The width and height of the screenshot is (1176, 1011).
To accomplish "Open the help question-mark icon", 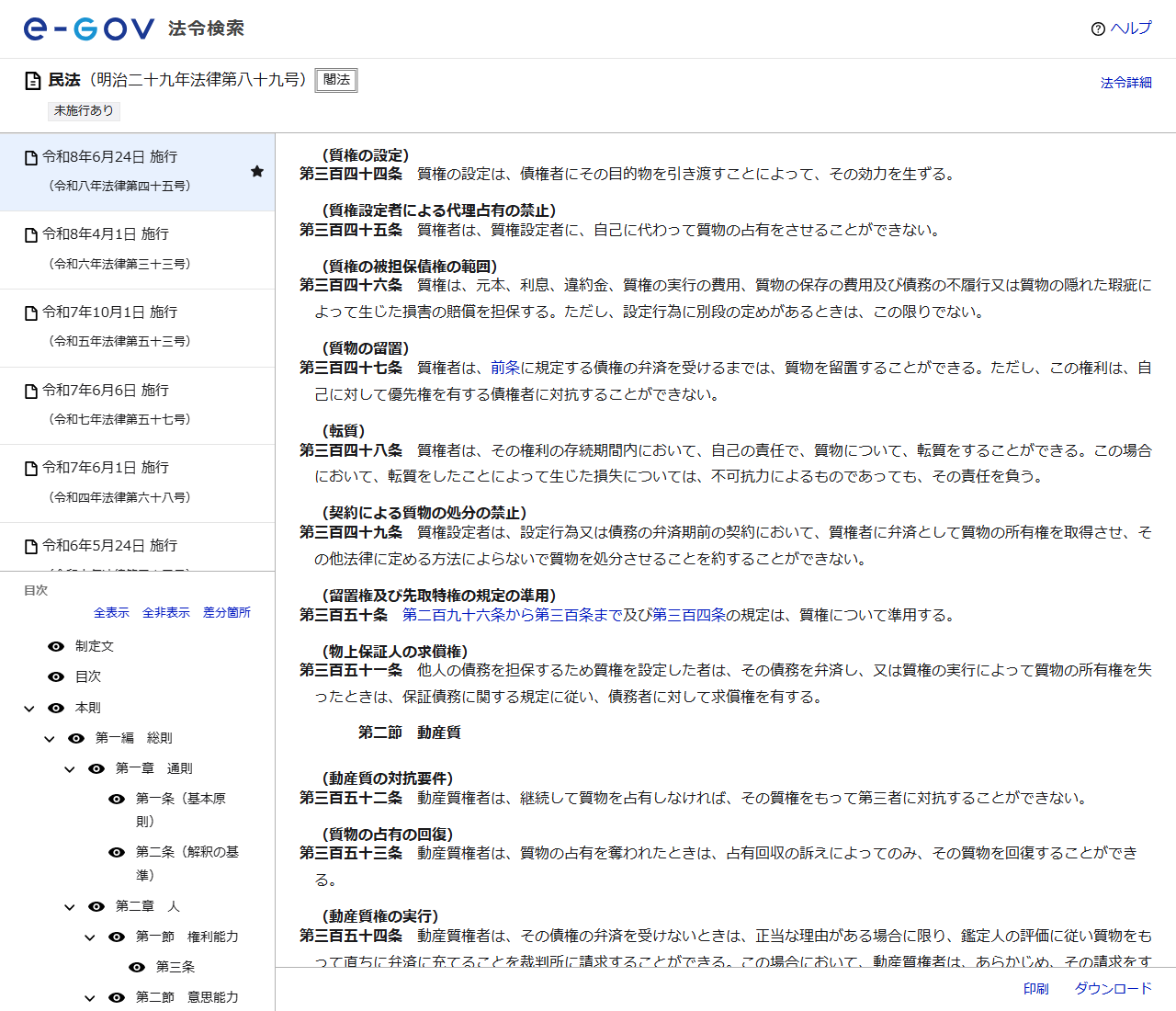I will pos(1098,28).
